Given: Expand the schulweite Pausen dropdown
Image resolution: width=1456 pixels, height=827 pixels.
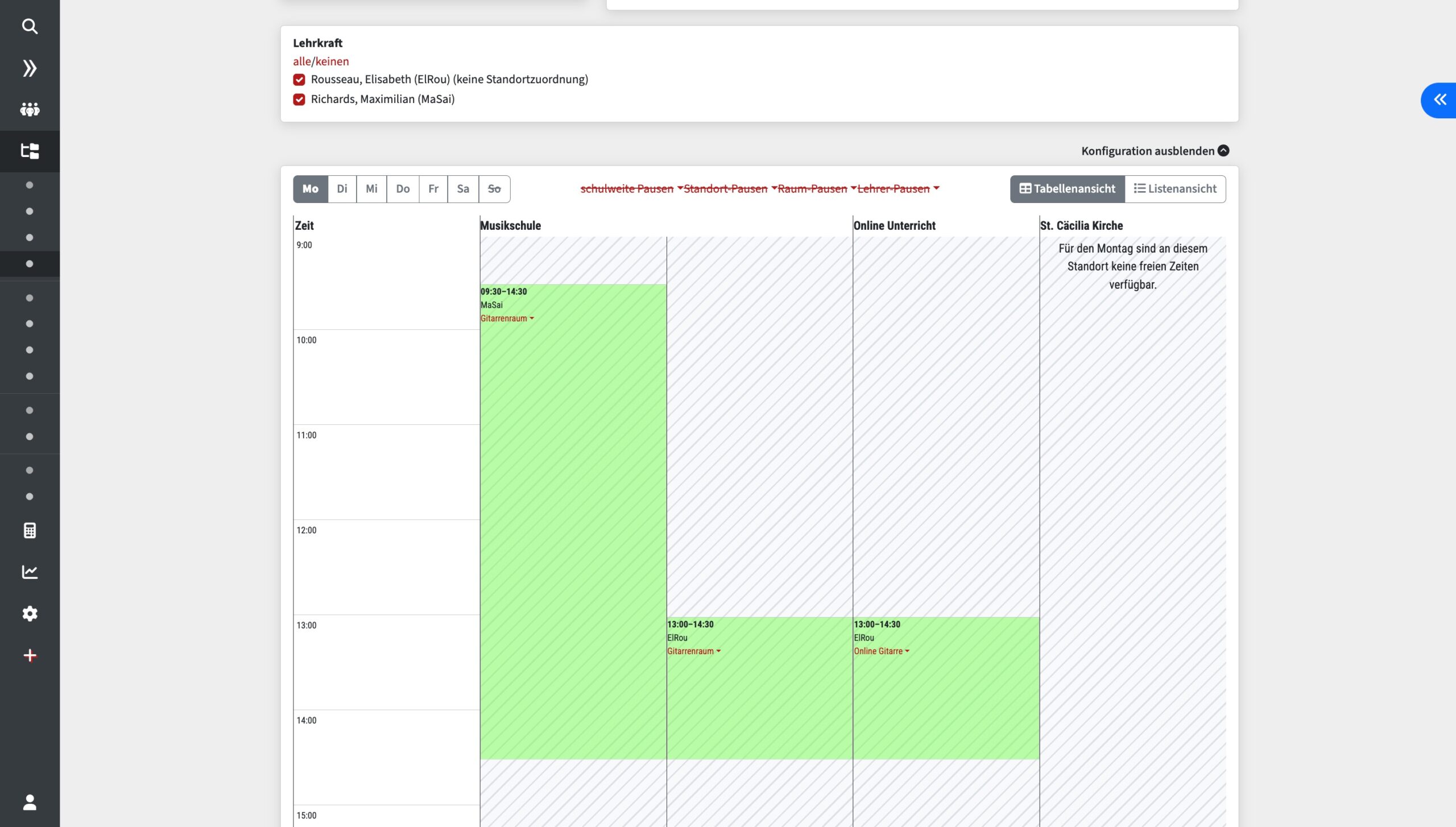Looking at the screenshot, I should pos(631,189).
